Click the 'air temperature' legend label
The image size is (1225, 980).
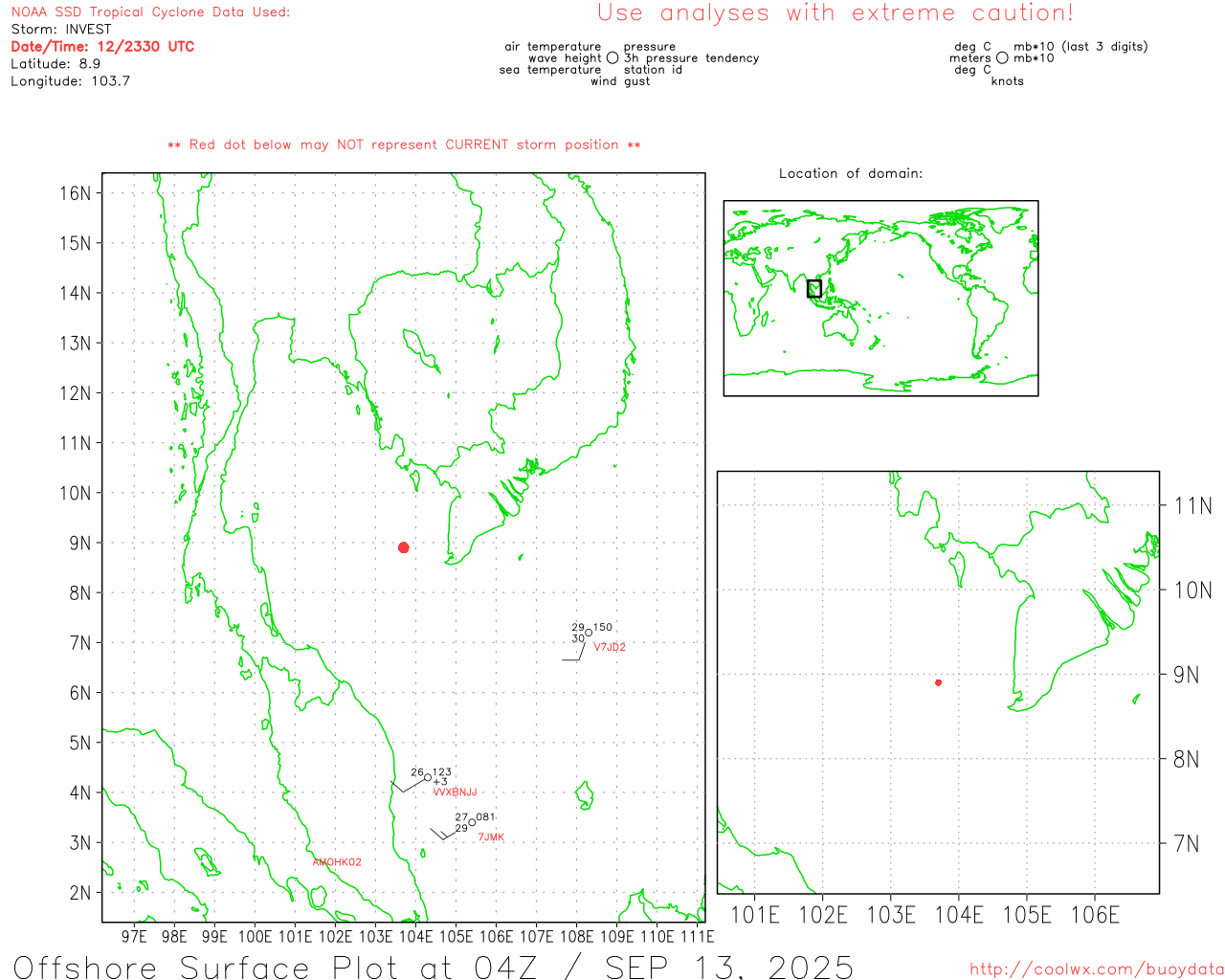pyautogui.click(x=553, y=47)
